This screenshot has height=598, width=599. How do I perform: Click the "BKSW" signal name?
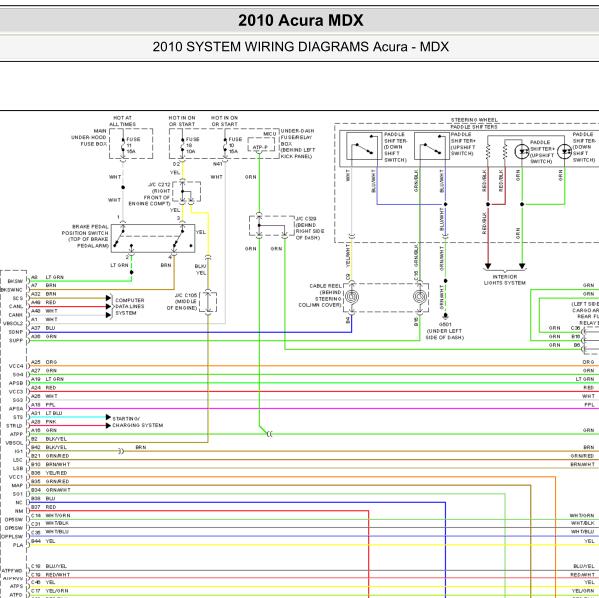[x=15, y=281]
